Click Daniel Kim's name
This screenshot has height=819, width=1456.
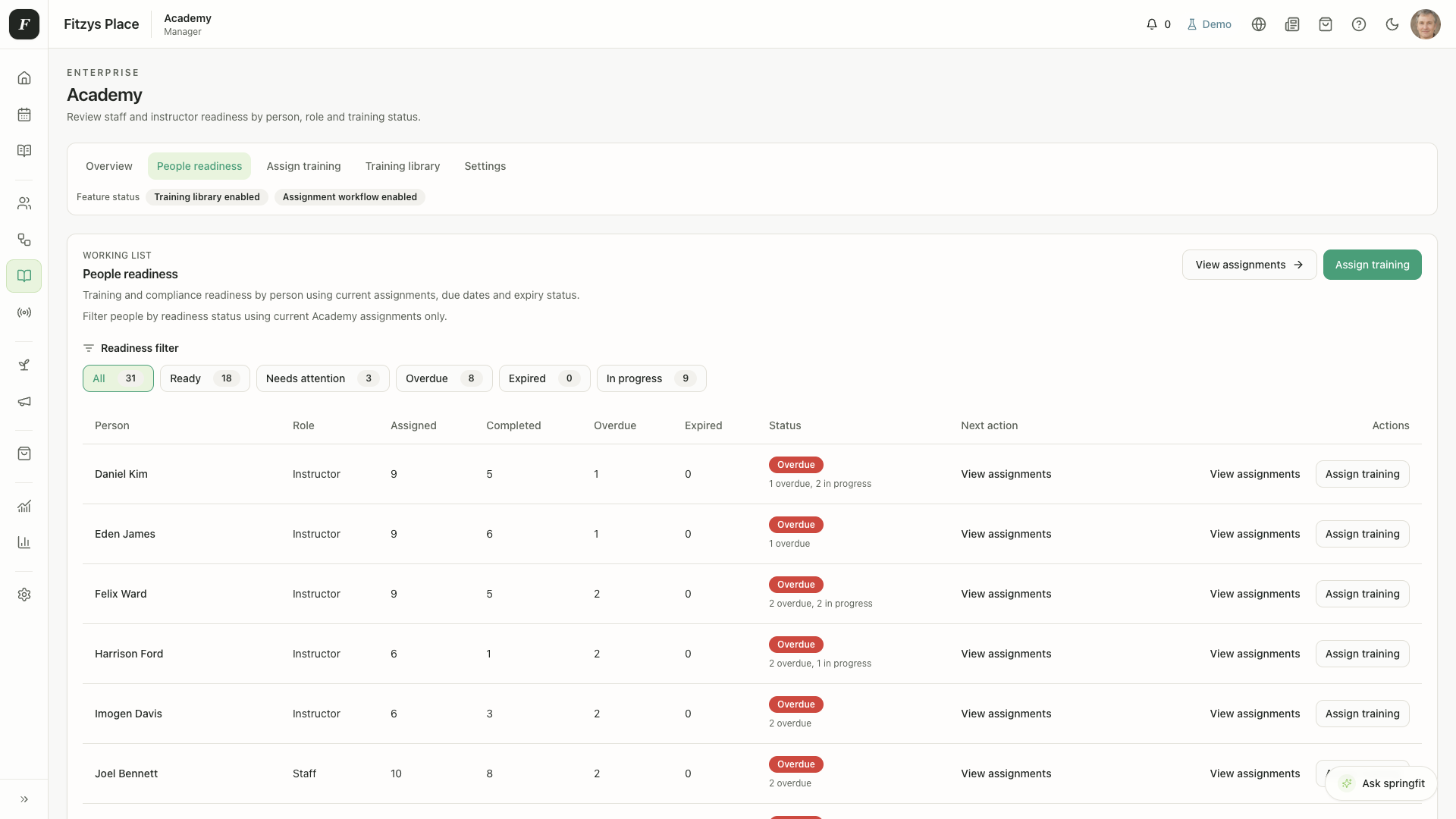coord(121,474)
